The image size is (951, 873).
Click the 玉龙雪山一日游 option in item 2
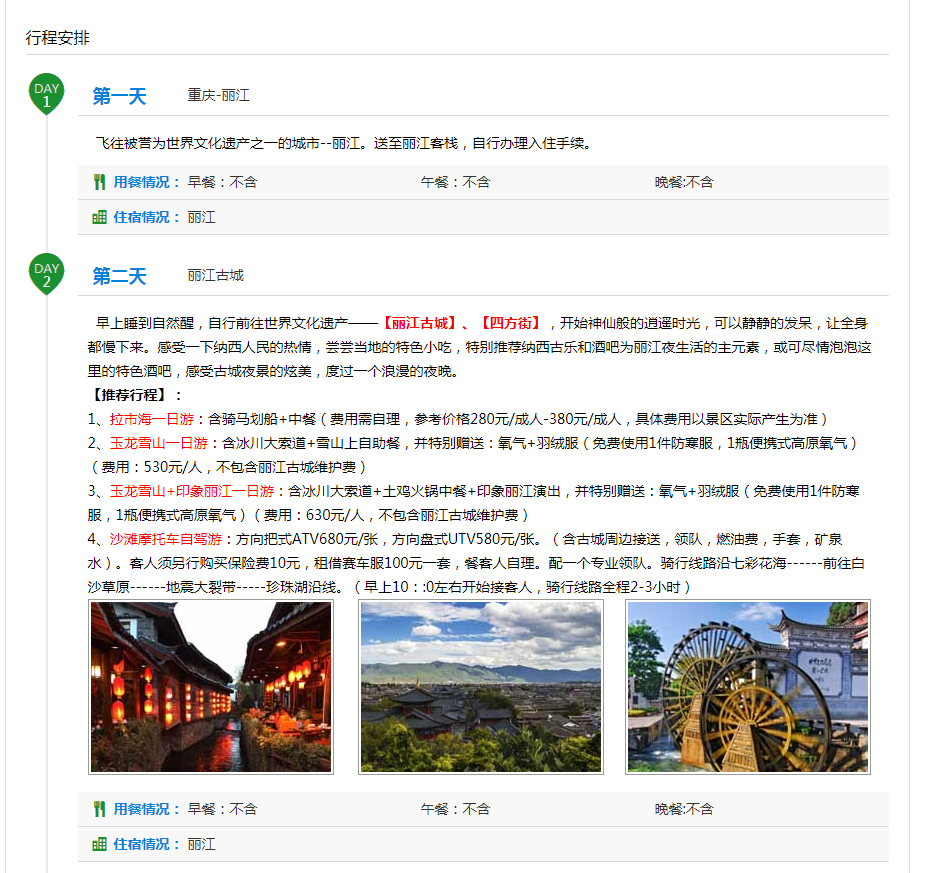click(x=159, y=443)
